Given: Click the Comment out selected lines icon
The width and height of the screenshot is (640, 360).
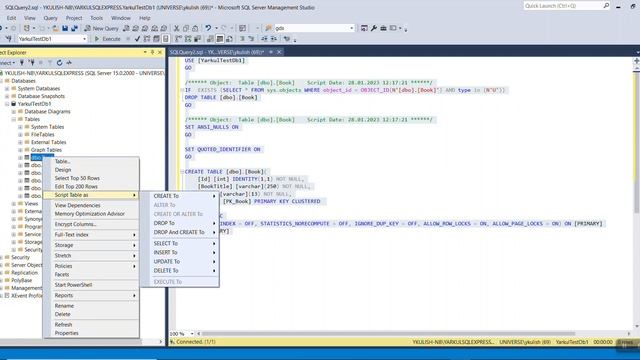Looking at the screenshot, I should [x=242, y=39].
